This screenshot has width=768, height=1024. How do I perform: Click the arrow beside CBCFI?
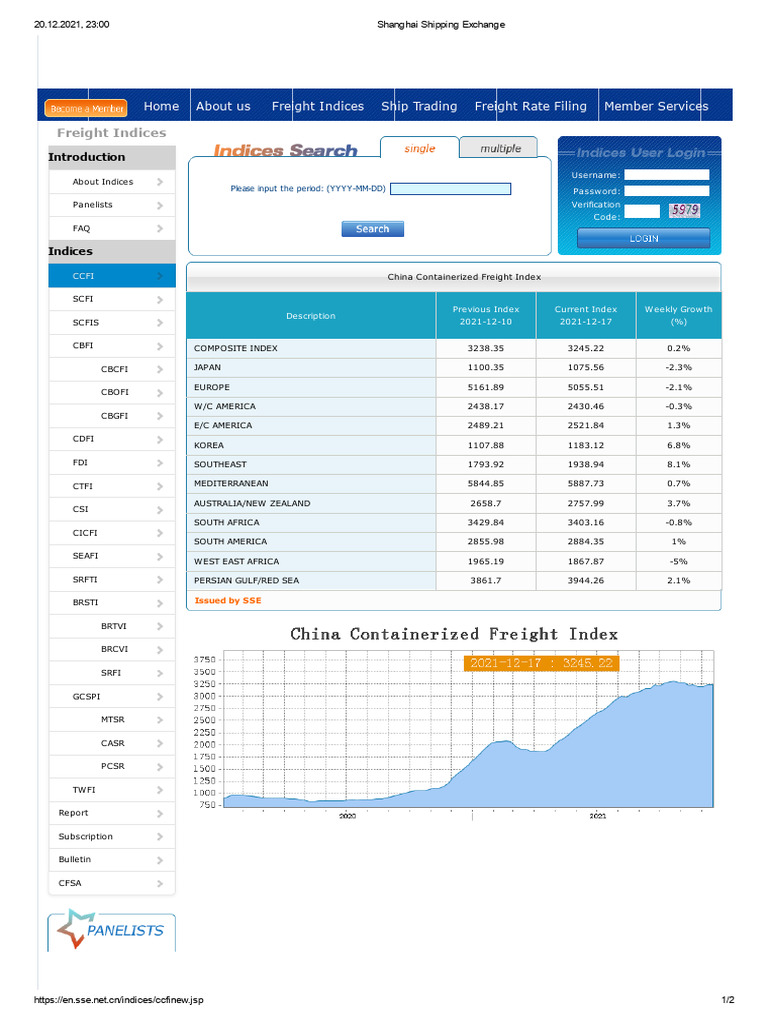[x=160, y=370]
